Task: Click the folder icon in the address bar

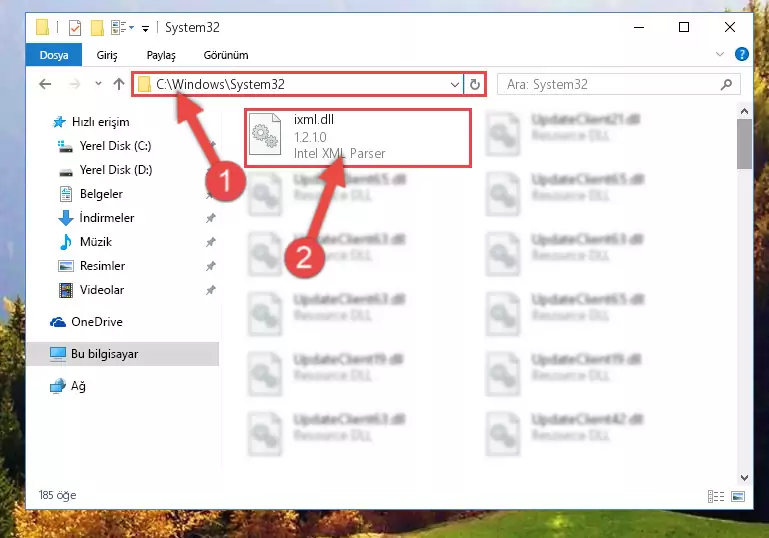Action: (x=144, y=84)
